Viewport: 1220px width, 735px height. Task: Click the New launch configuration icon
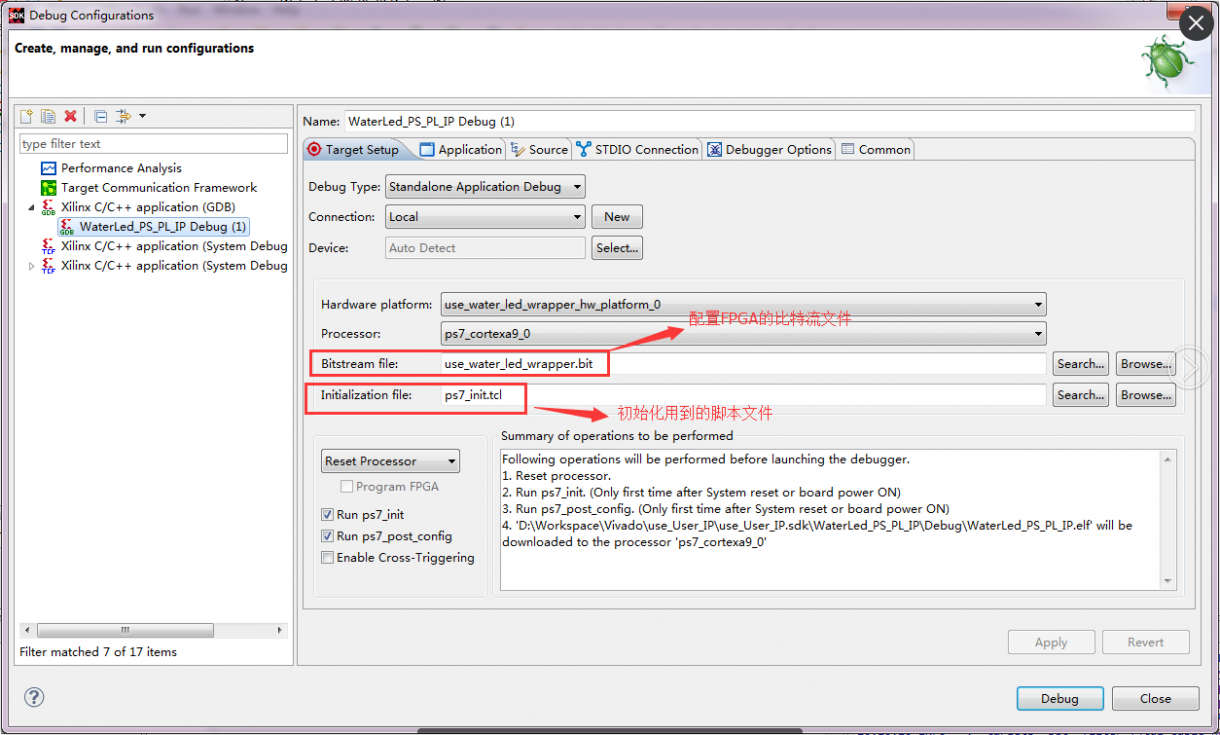coord(27,116)
